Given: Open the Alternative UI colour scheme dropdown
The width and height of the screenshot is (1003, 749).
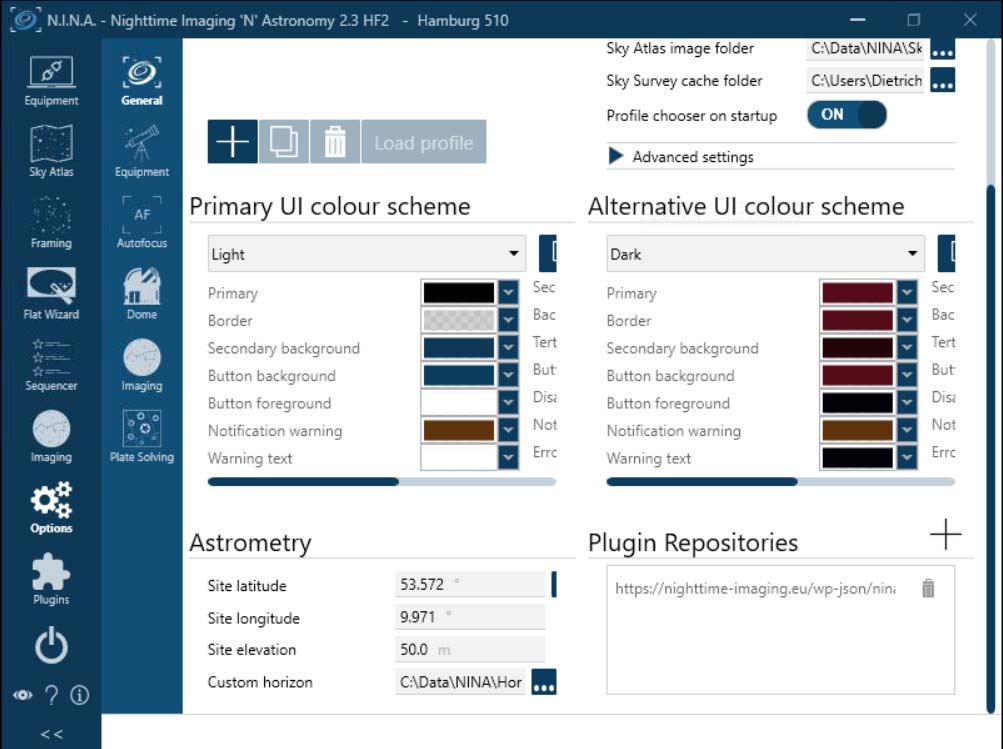Looking at the screenshot, I should 765,254.
